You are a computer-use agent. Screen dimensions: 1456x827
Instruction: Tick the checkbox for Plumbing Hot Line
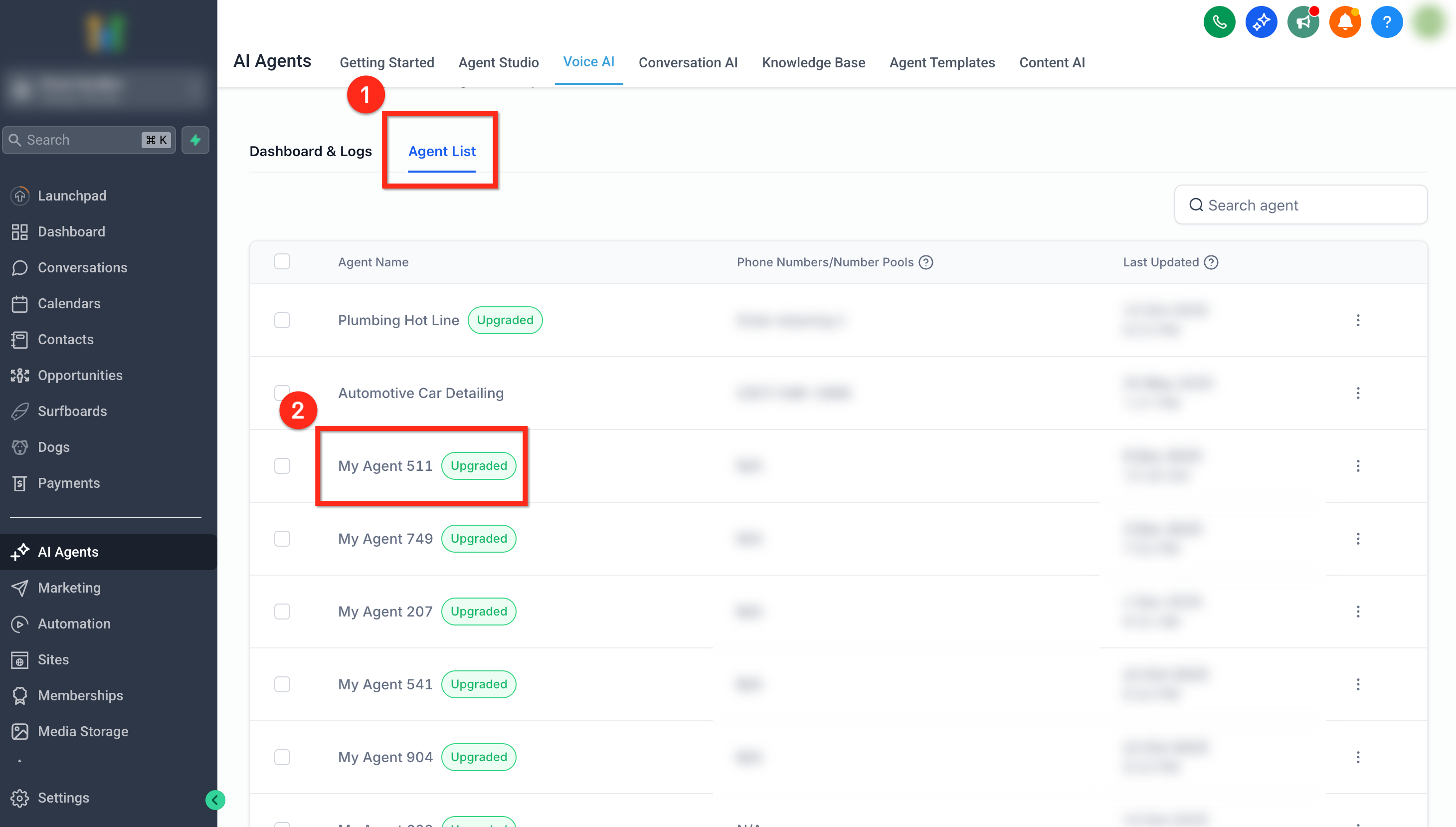(x=282, y=320)
